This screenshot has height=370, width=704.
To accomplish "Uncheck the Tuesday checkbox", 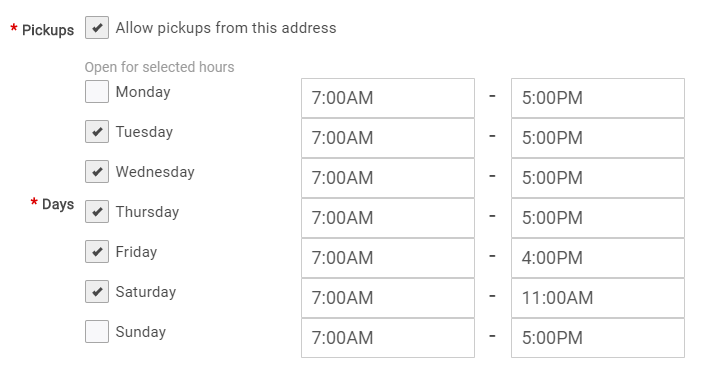I will [97, 132].
